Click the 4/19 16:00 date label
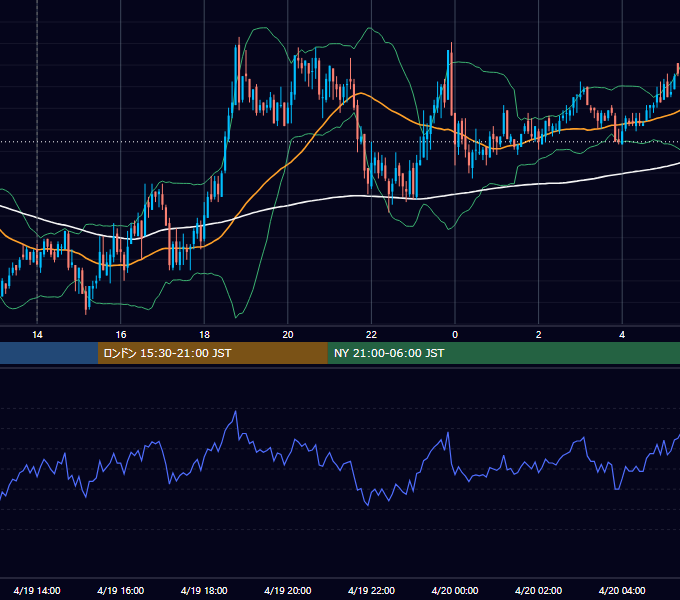 [121, 590]
